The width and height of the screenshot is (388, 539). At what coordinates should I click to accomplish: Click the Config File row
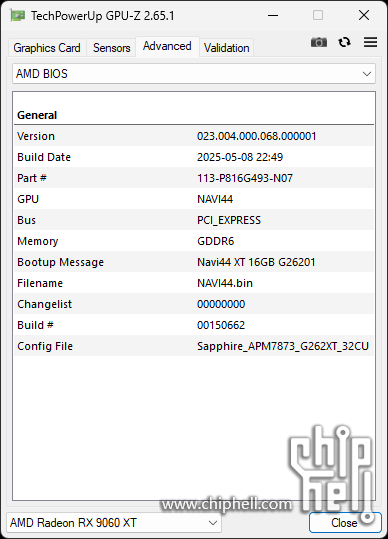pyautogui.click(x=194, y=346)
